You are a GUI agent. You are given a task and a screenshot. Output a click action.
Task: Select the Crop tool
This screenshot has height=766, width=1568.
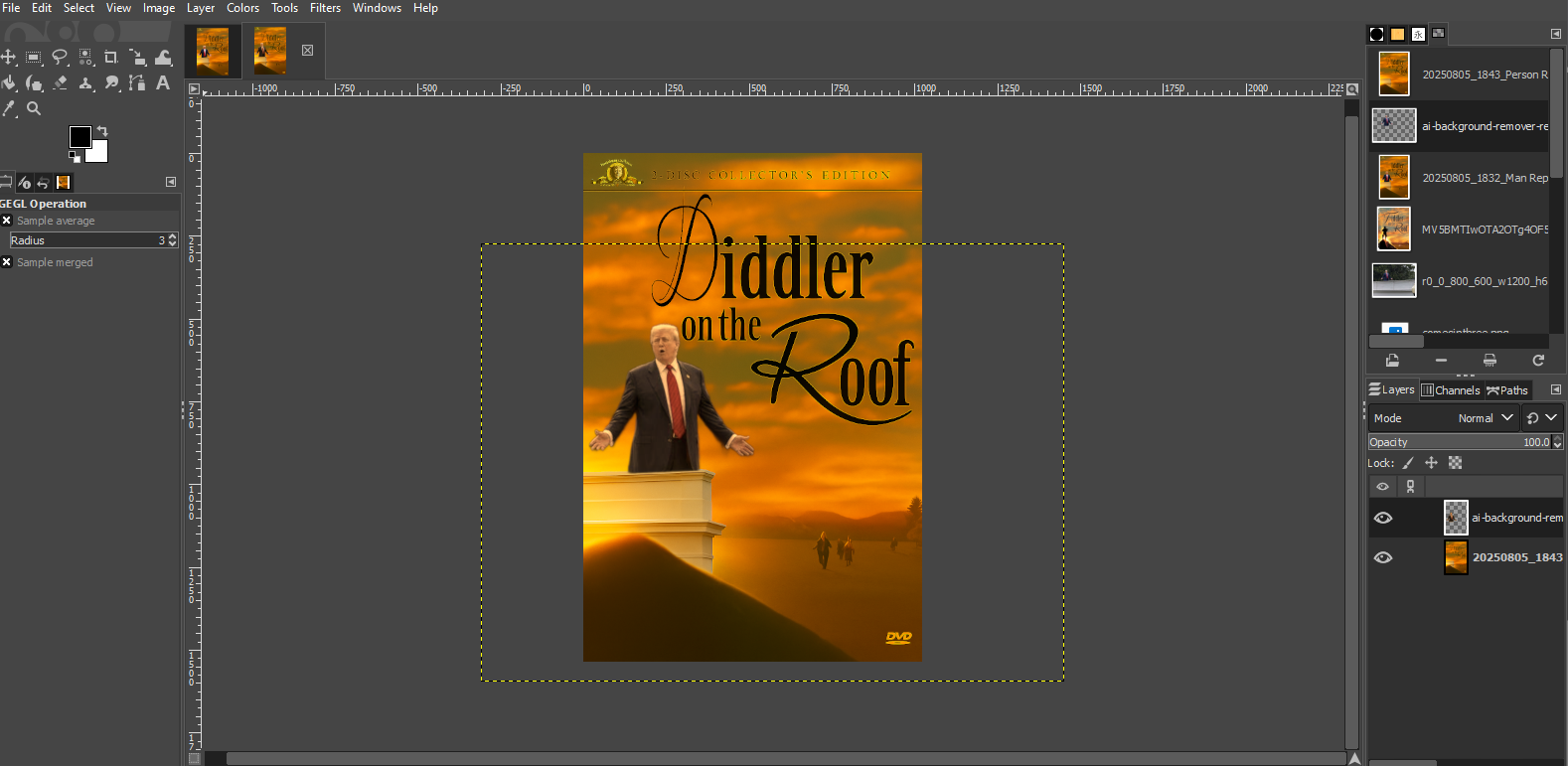click(x=111, y=58)
